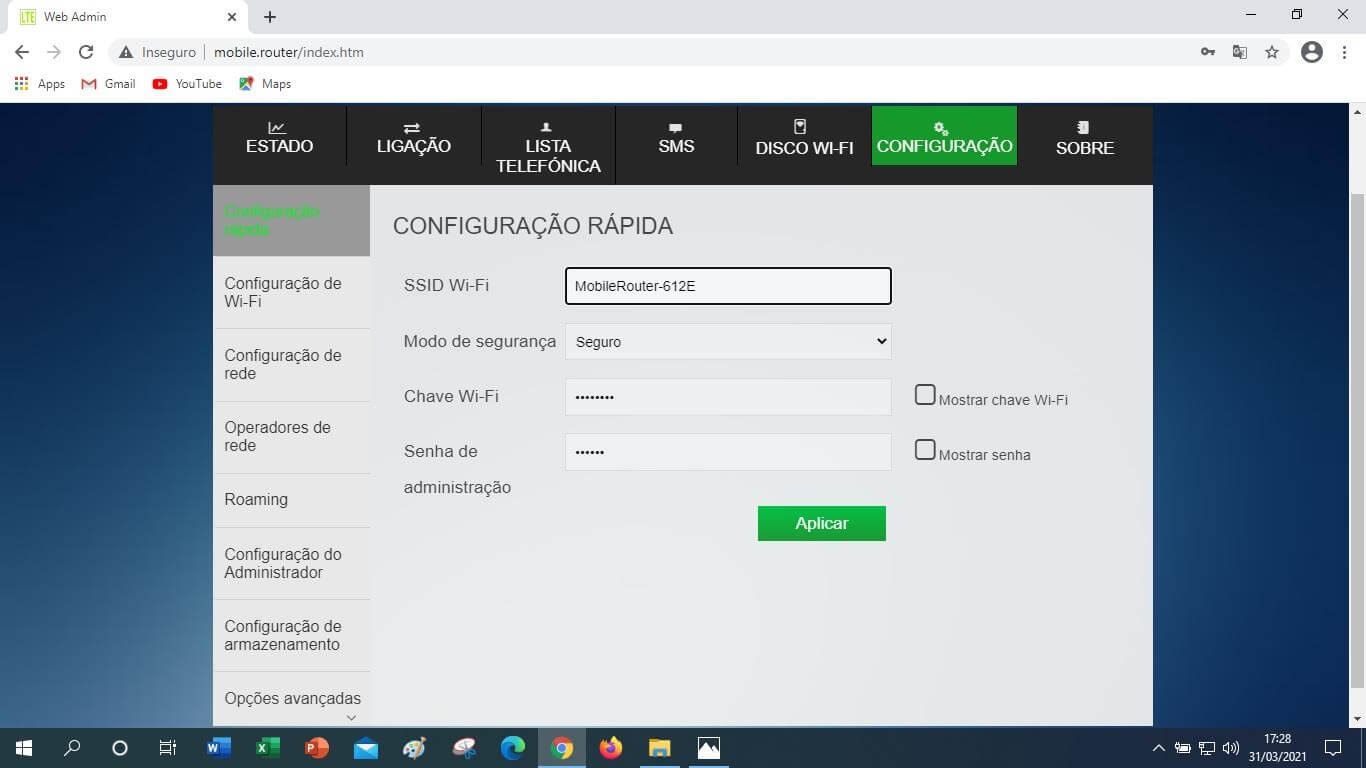The image size is (1366, 768).
Task: Expand the Modo de segurança dropdown
Action: [x=728, y=341]
